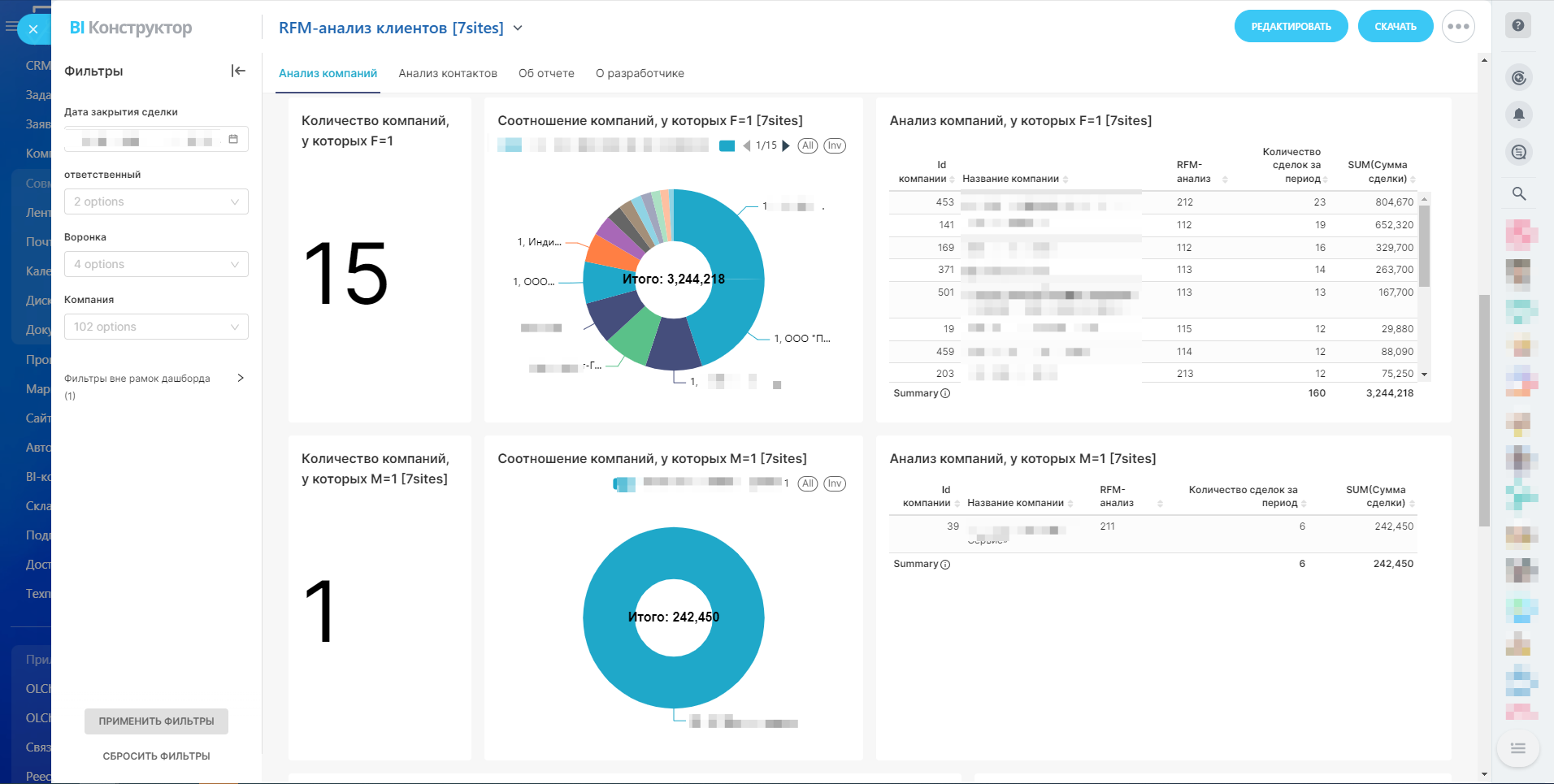Click the СКАЧАТЬ button
1554x784 pixels.
(x=1395, y=27)
